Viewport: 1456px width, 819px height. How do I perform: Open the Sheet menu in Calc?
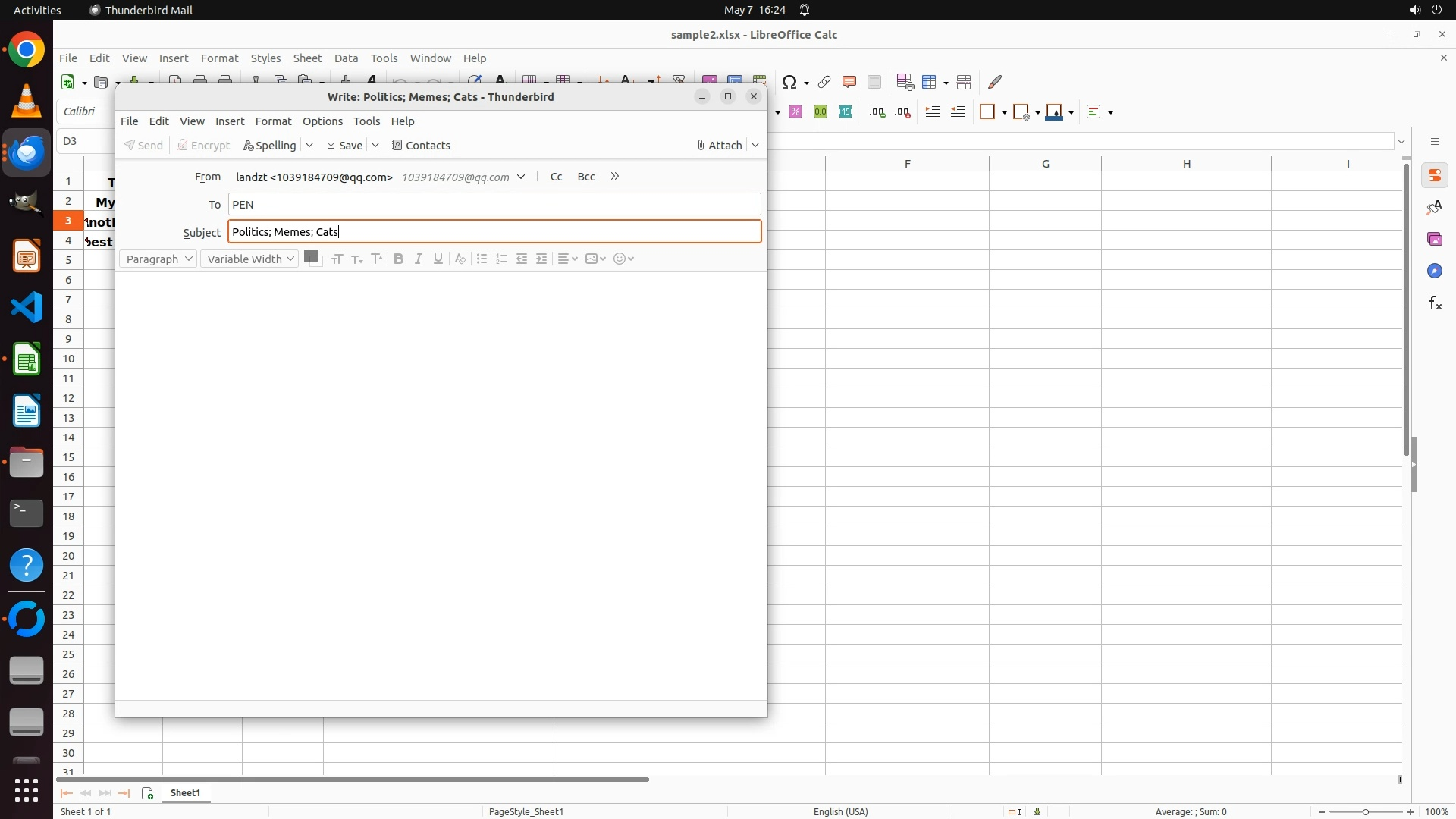pyautogui.click(x=307, y=58)
